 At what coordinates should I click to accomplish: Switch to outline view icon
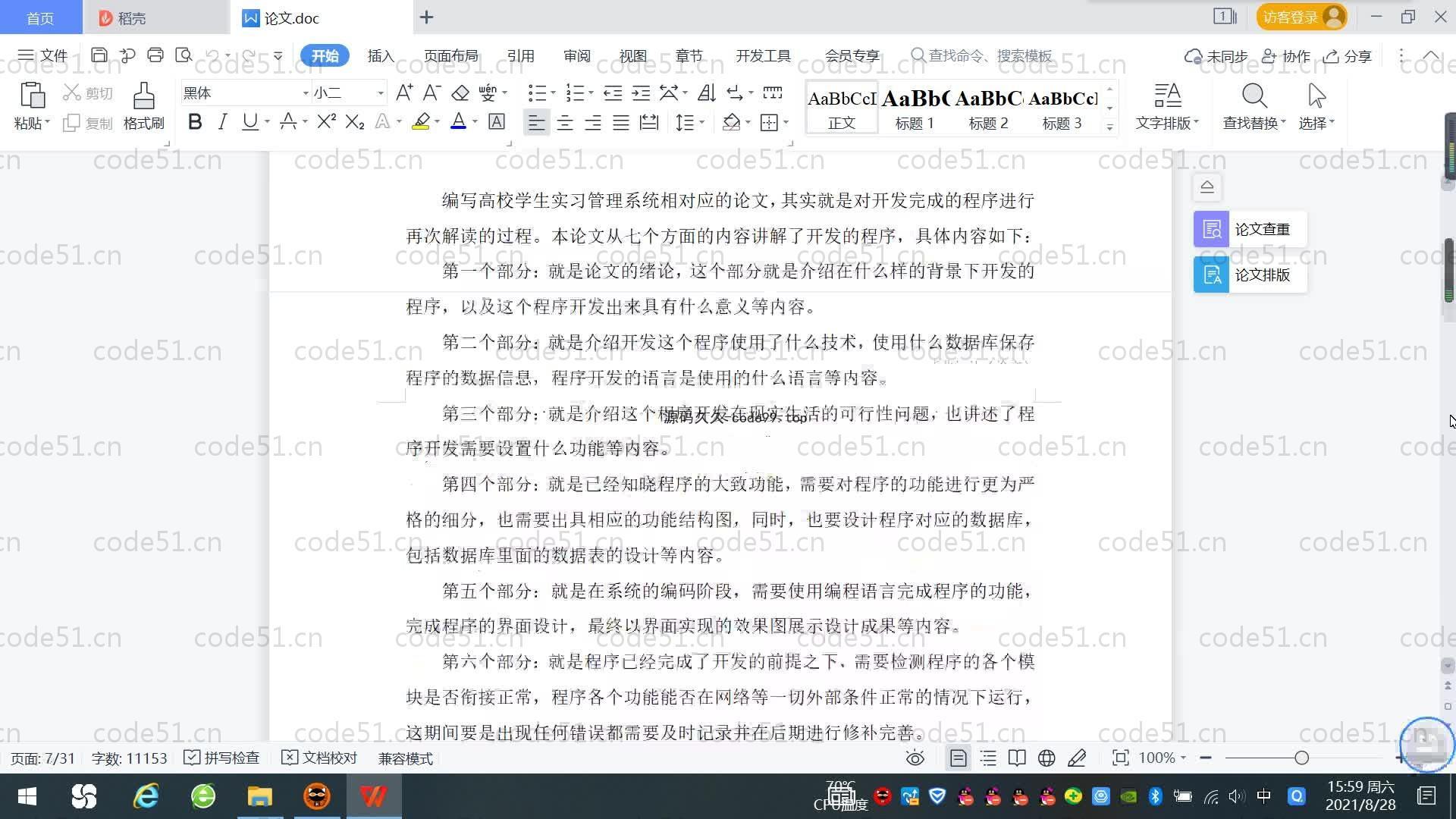tap(988, 758)
